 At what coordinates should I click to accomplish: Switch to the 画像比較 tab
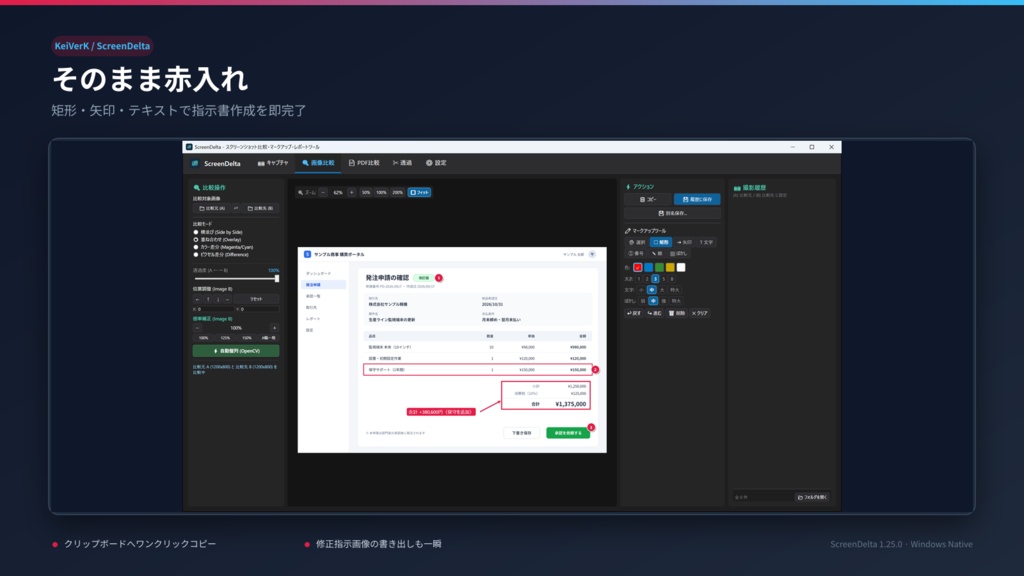tap(318, 163)
